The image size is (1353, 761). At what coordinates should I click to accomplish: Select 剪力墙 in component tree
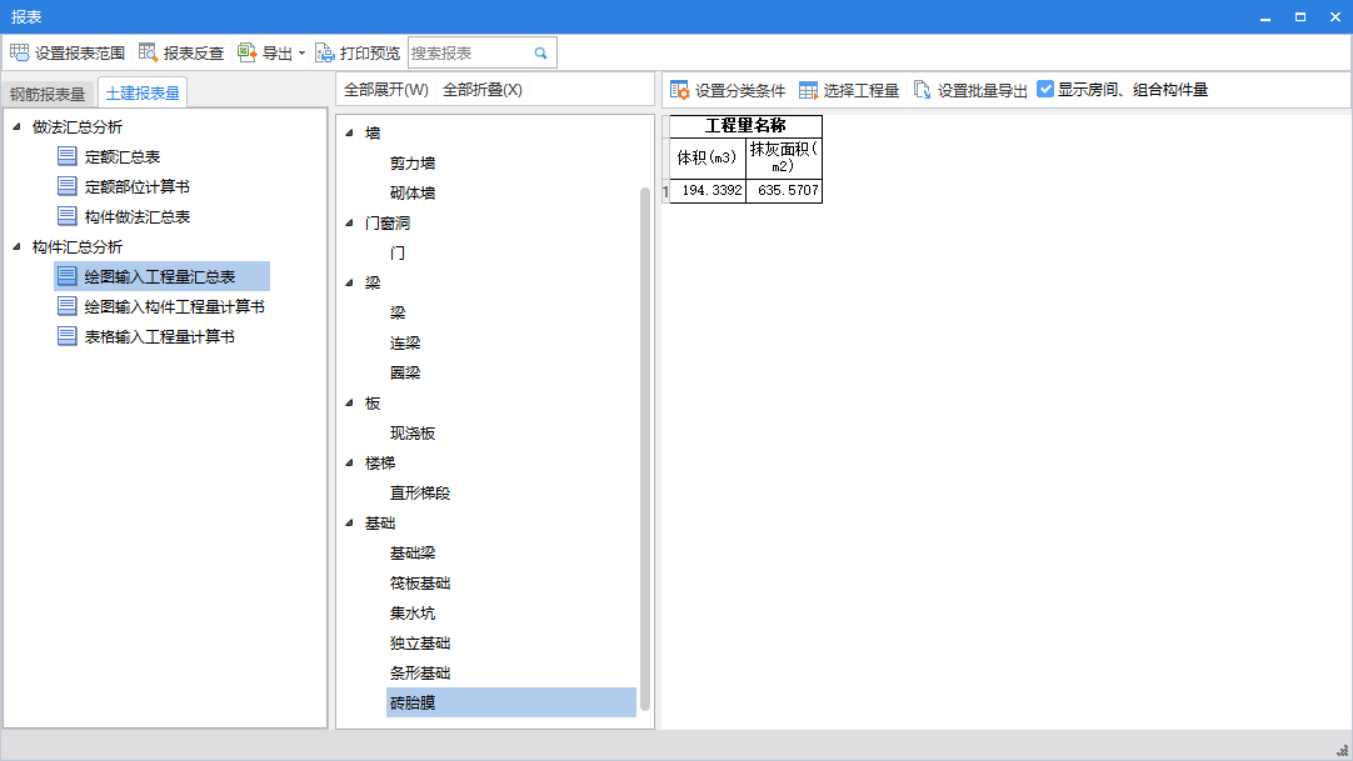click(x=413, y=163)
